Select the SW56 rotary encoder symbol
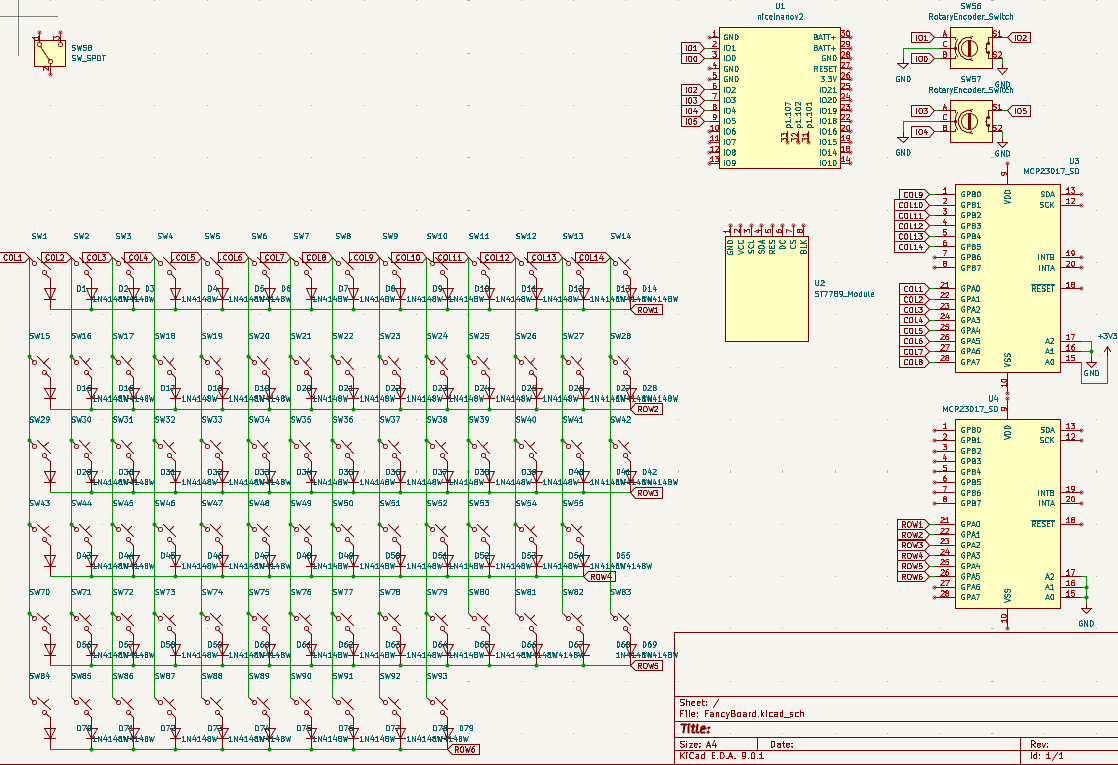The width and height of the screenshot is (1118, 765). (967, 47)
